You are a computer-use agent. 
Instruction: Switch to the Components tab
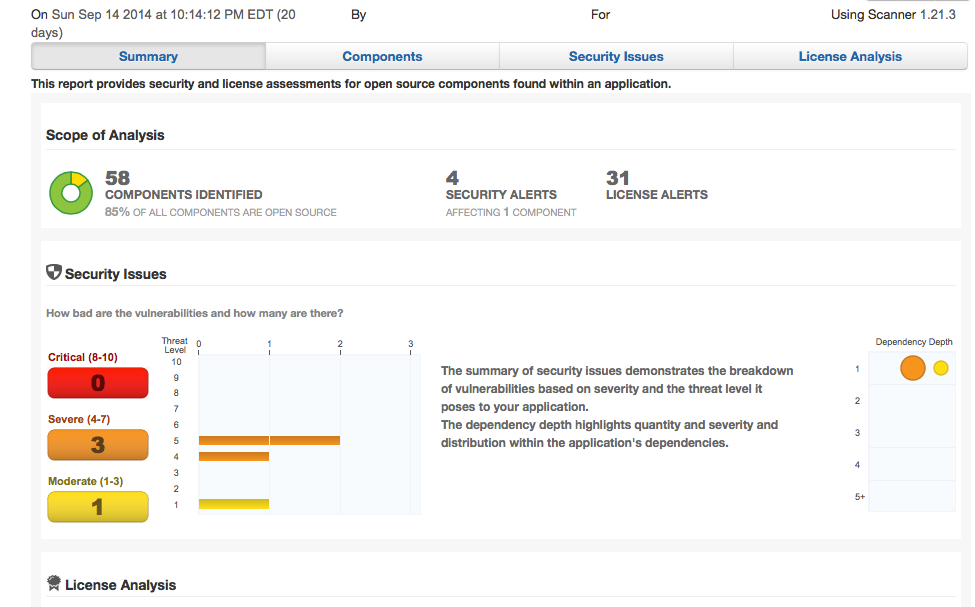click(x=382, y=57)
